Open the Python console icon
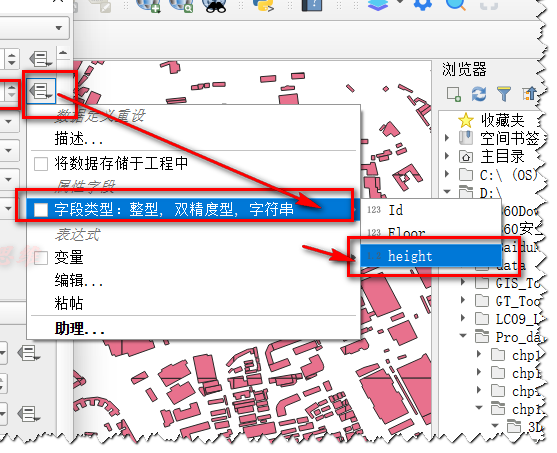Screen dimensions: 557x453 pyautogui.click(x=263, y=5)
